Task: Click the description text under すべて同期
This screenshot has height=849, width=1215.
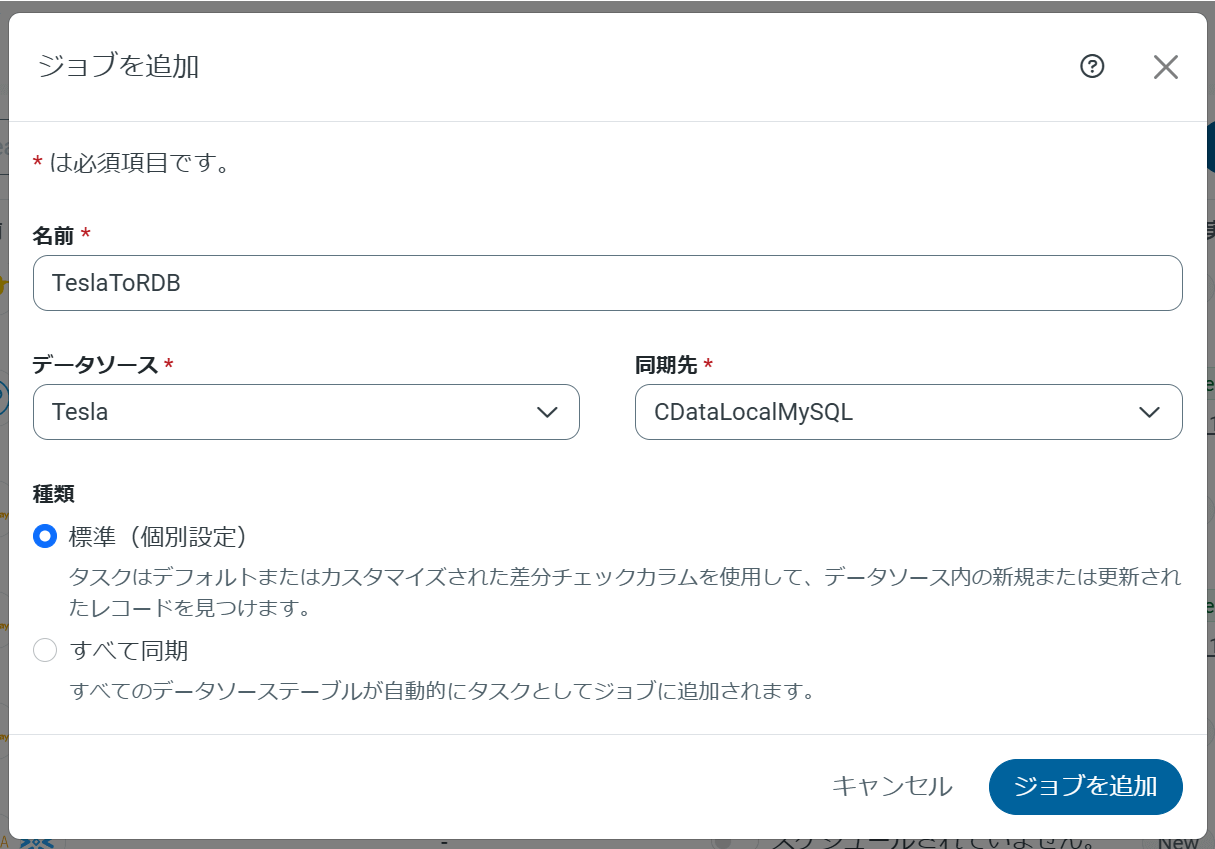Action: point(441,691)
